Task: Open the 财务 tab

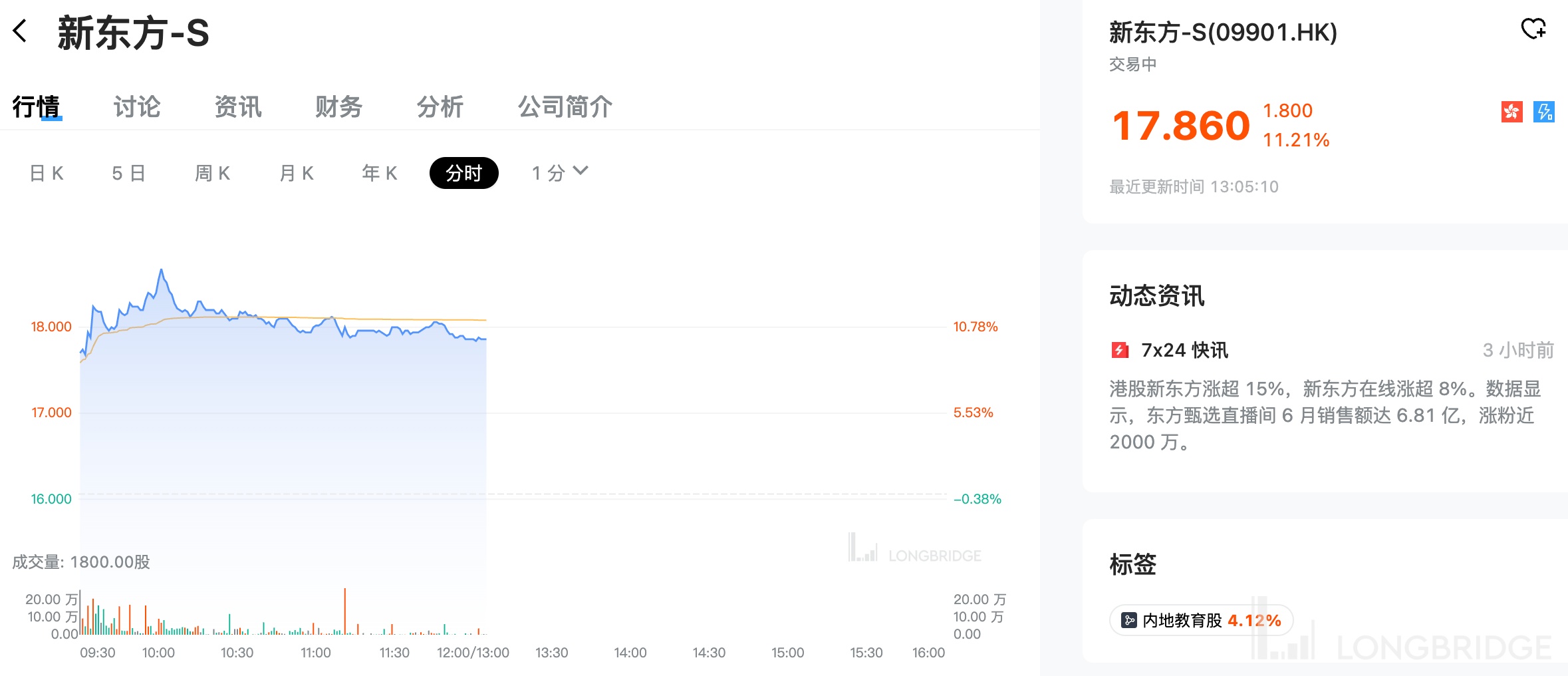Action: (339, 106)
